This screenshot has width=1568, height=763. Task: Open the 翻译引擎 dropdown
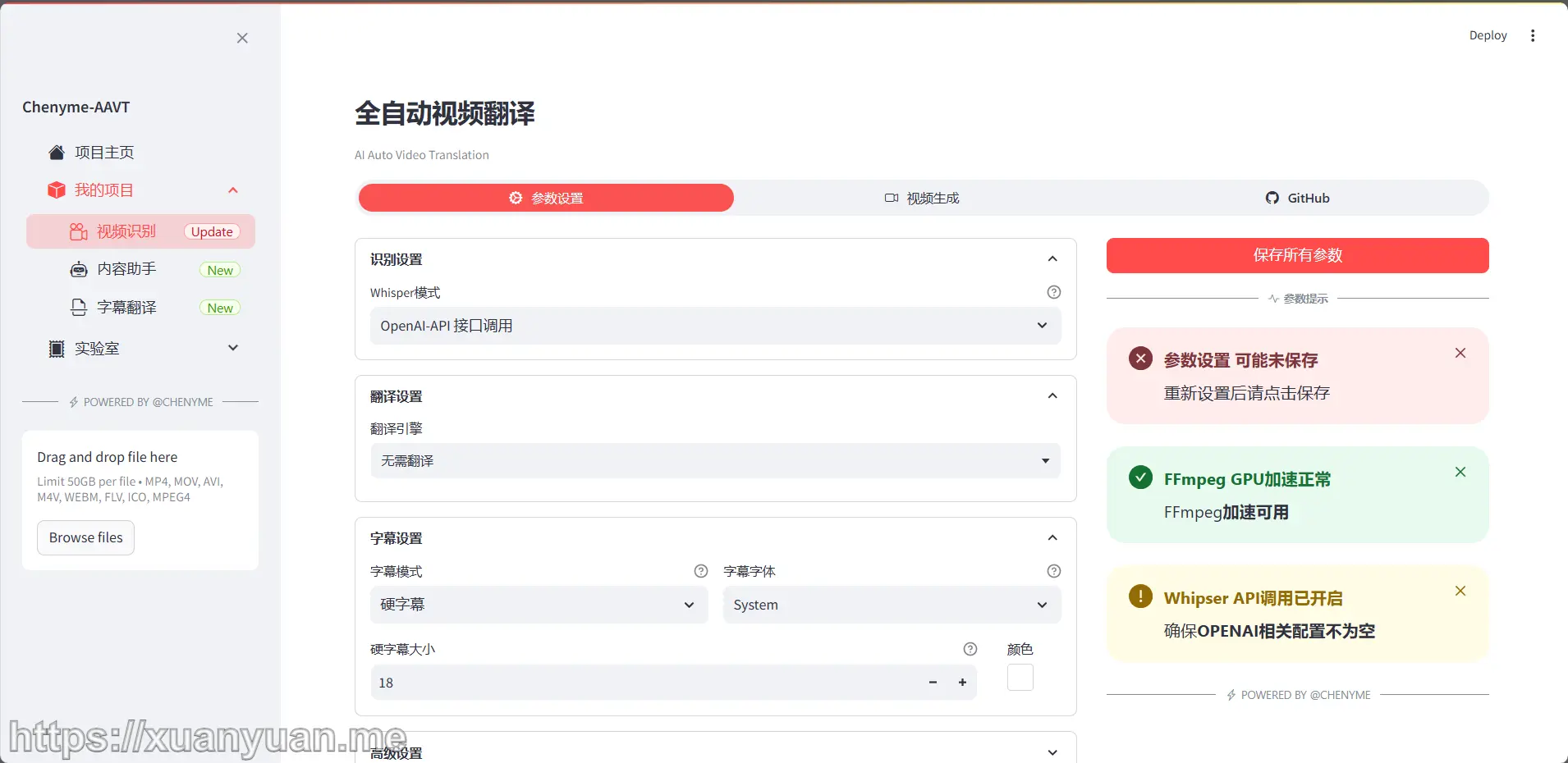click(716, 461)
